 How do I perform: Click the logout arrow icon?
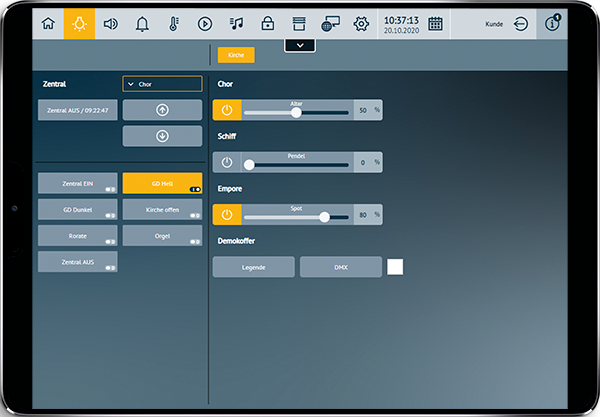(521, 24)
